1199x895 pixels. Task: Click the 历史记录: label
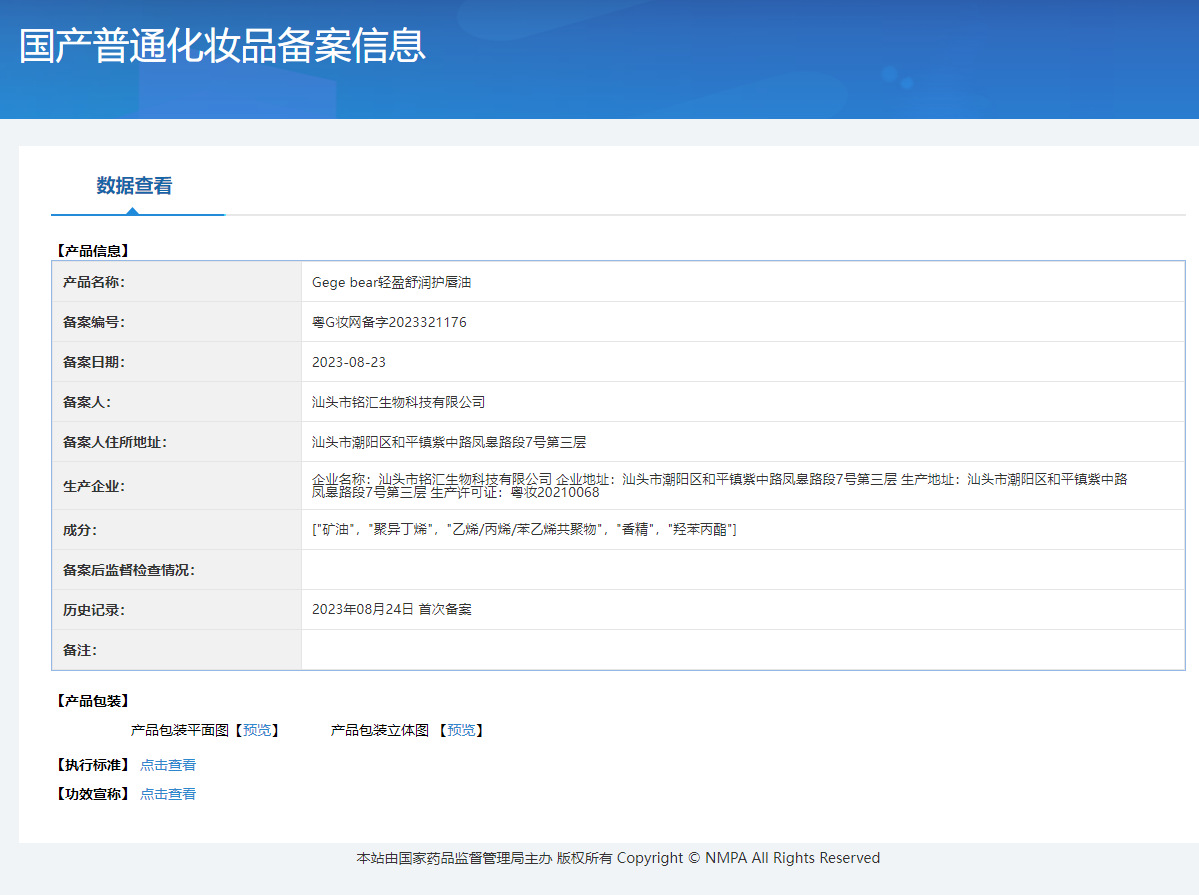click(x=93, y=610)
